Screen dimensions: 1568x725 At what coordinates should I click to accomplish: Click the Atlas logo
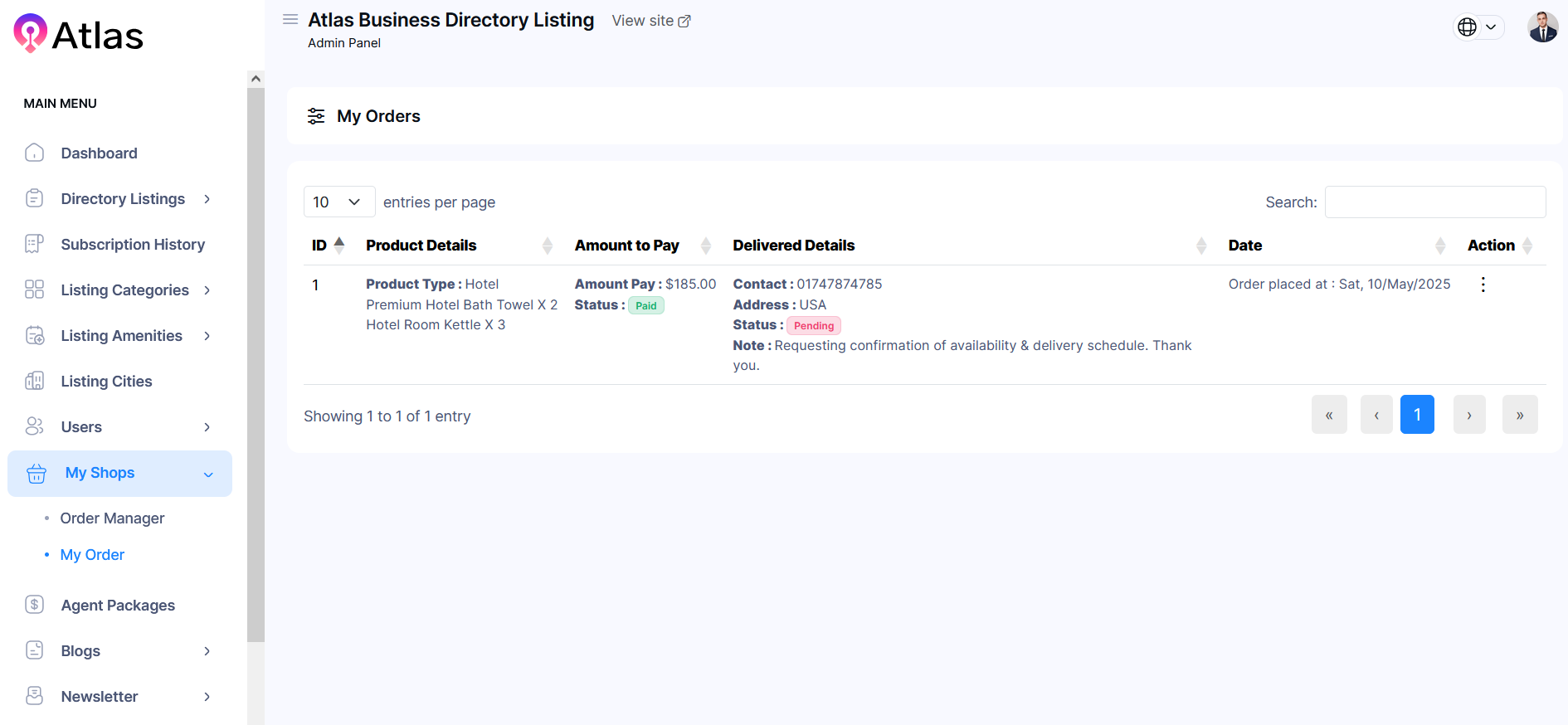(79, 35)
